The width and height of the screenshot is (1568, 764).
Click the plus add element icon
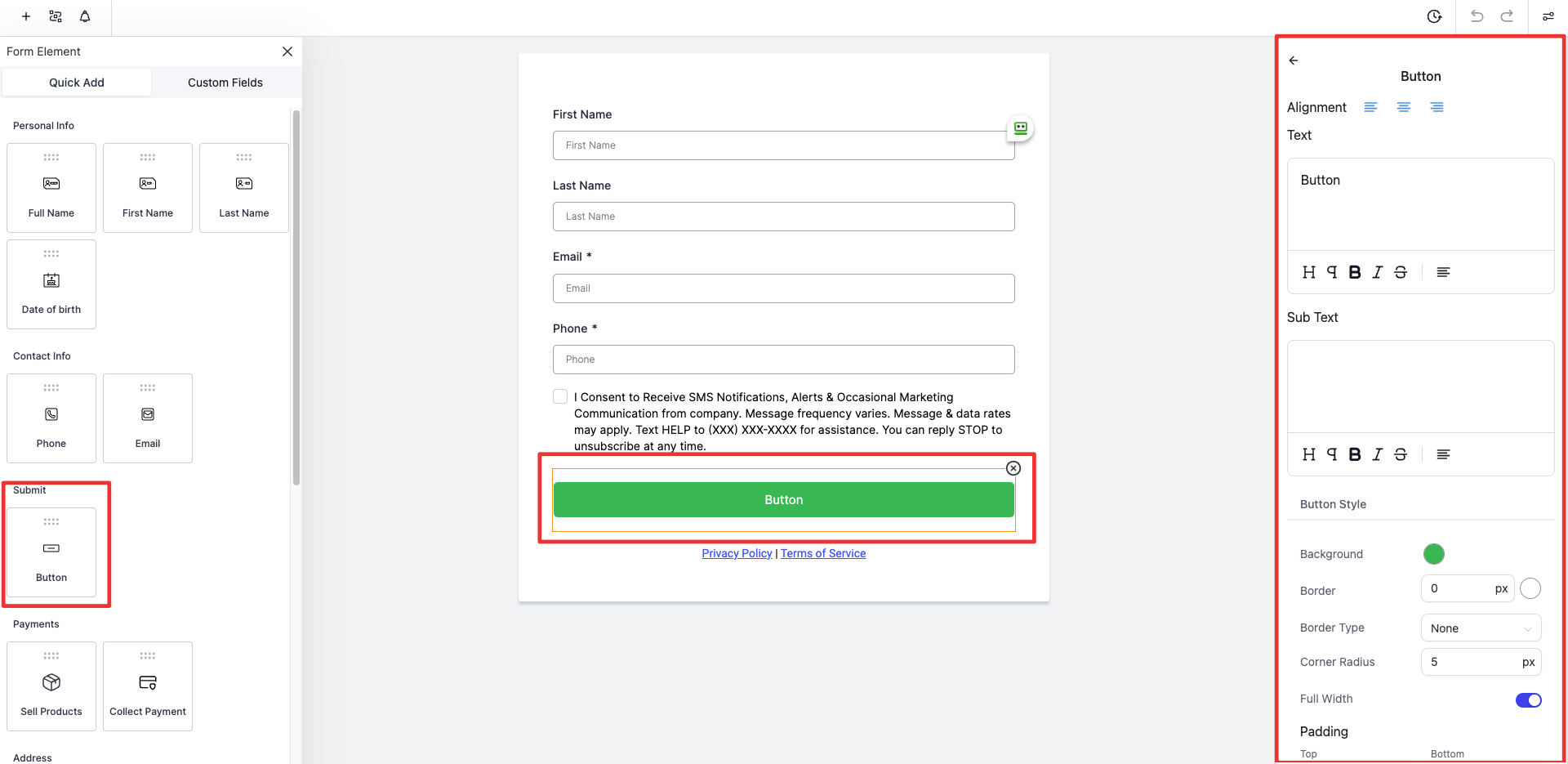26,16
